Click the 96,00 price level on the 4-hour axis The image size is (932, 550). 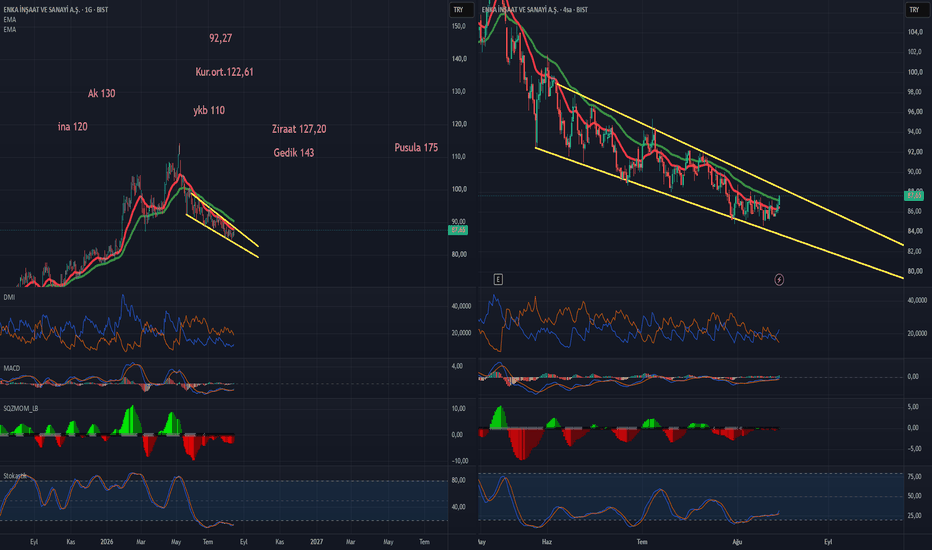point(915,112)
